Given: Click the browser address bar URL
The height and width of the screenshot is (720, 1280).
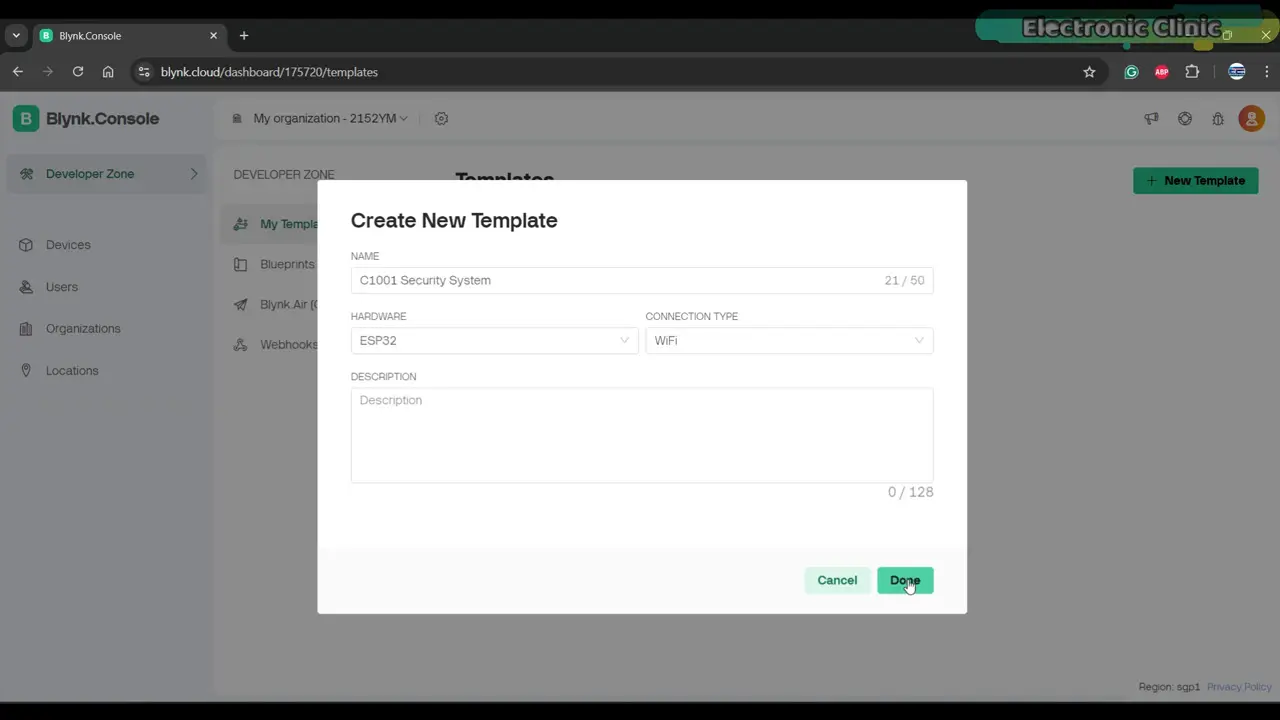Looking at the screenshot, I should click(269, 72).
